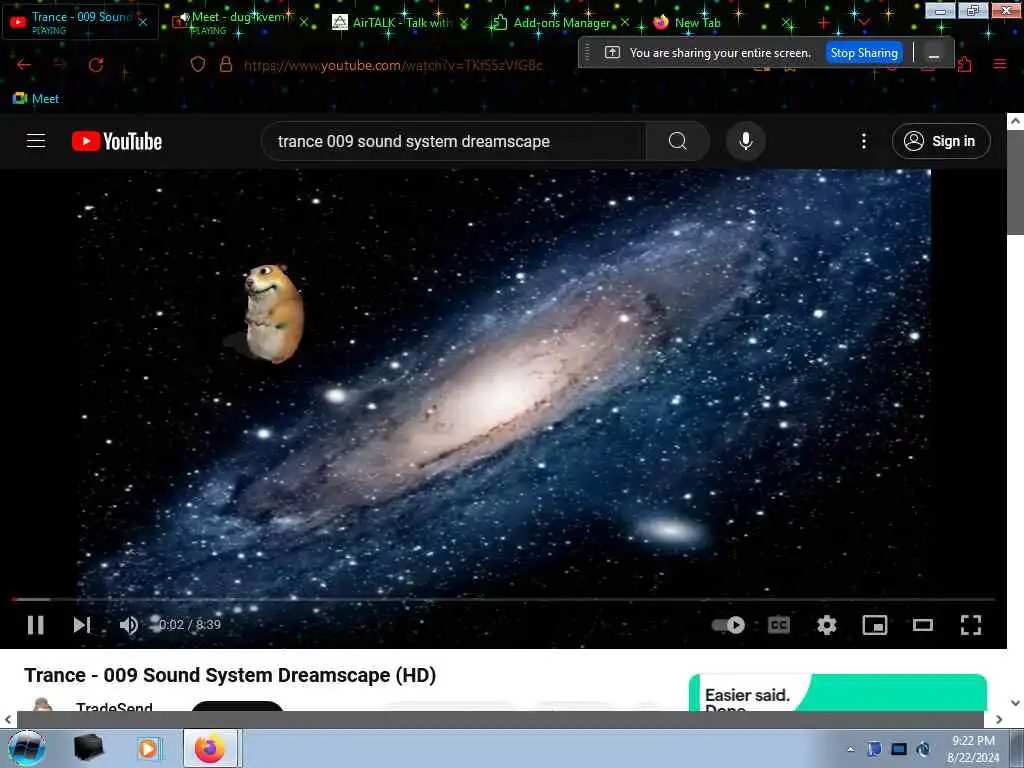1024x768 pixels.
Task: Reload the current page
Action: [x=96, y=65]
